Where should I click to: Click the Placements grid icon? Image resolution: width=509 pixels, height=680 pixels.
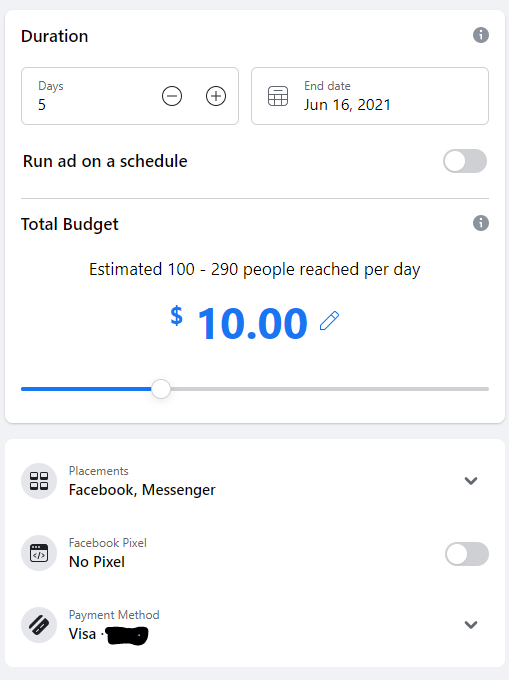39,481
